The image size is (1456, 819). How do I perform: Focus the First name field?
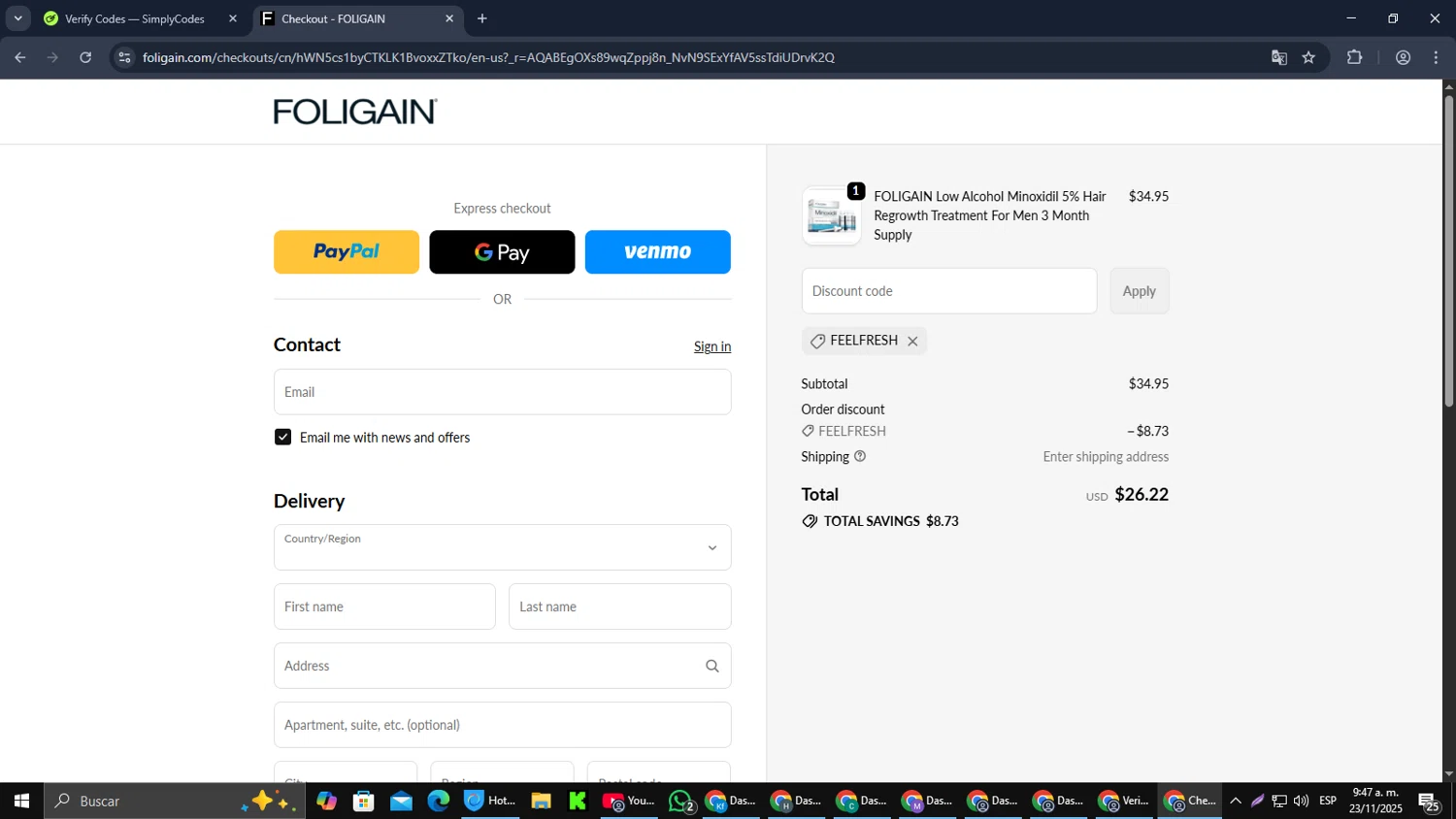384,606
